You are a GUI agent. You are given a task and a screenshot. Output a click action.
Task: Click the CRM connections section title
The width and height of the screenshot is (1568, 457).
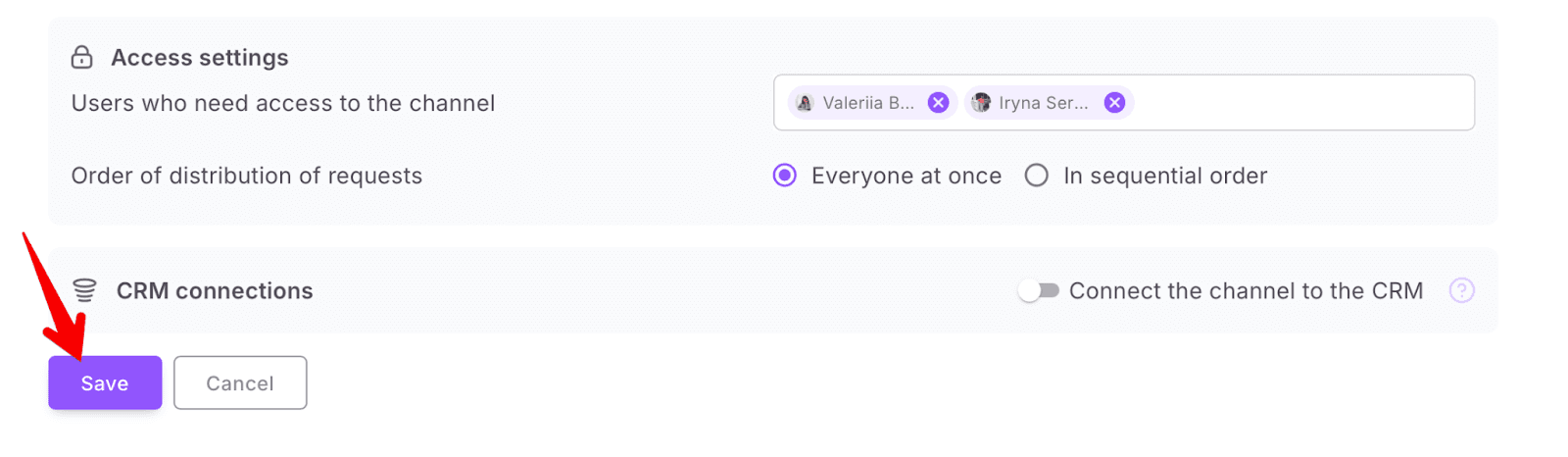click(x=215, y=291)
